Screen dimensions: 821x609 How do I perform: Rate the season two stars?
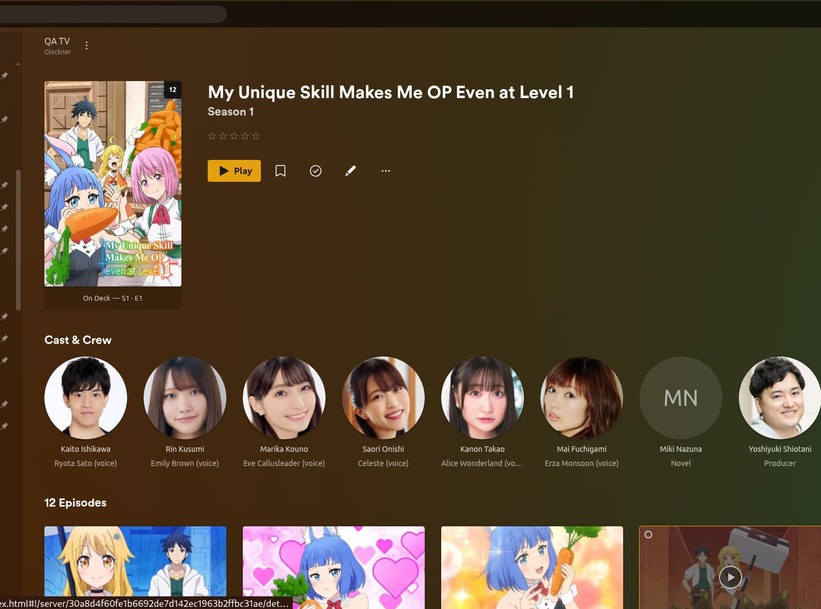tap(223, 136)
